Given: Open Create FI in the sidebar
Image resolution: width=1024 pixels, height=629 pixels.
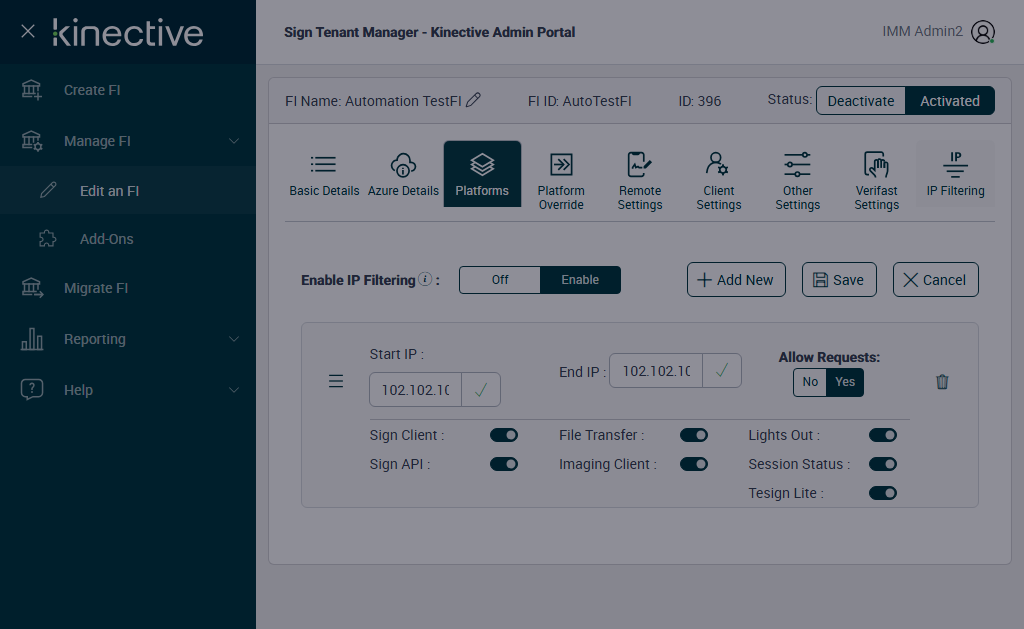Looking at the screenshot, I should coord(128,90).
